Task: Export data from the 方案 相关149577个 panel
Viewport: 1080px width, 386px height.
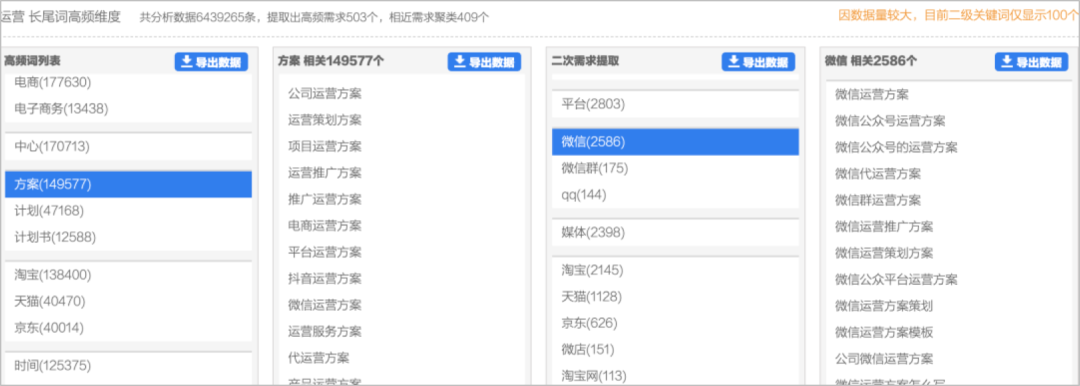Action: tap(484, 62)
